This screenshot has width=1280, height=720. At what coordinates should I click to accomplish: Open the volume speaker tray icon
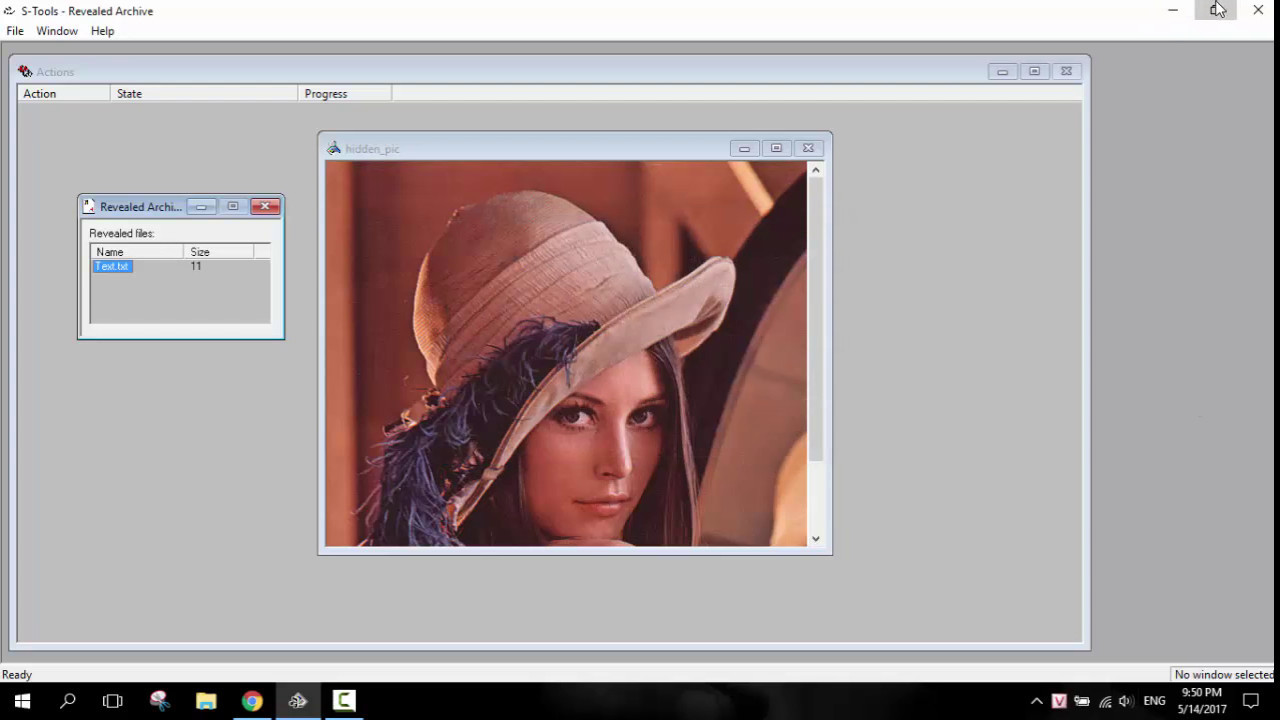(1126, 701)
